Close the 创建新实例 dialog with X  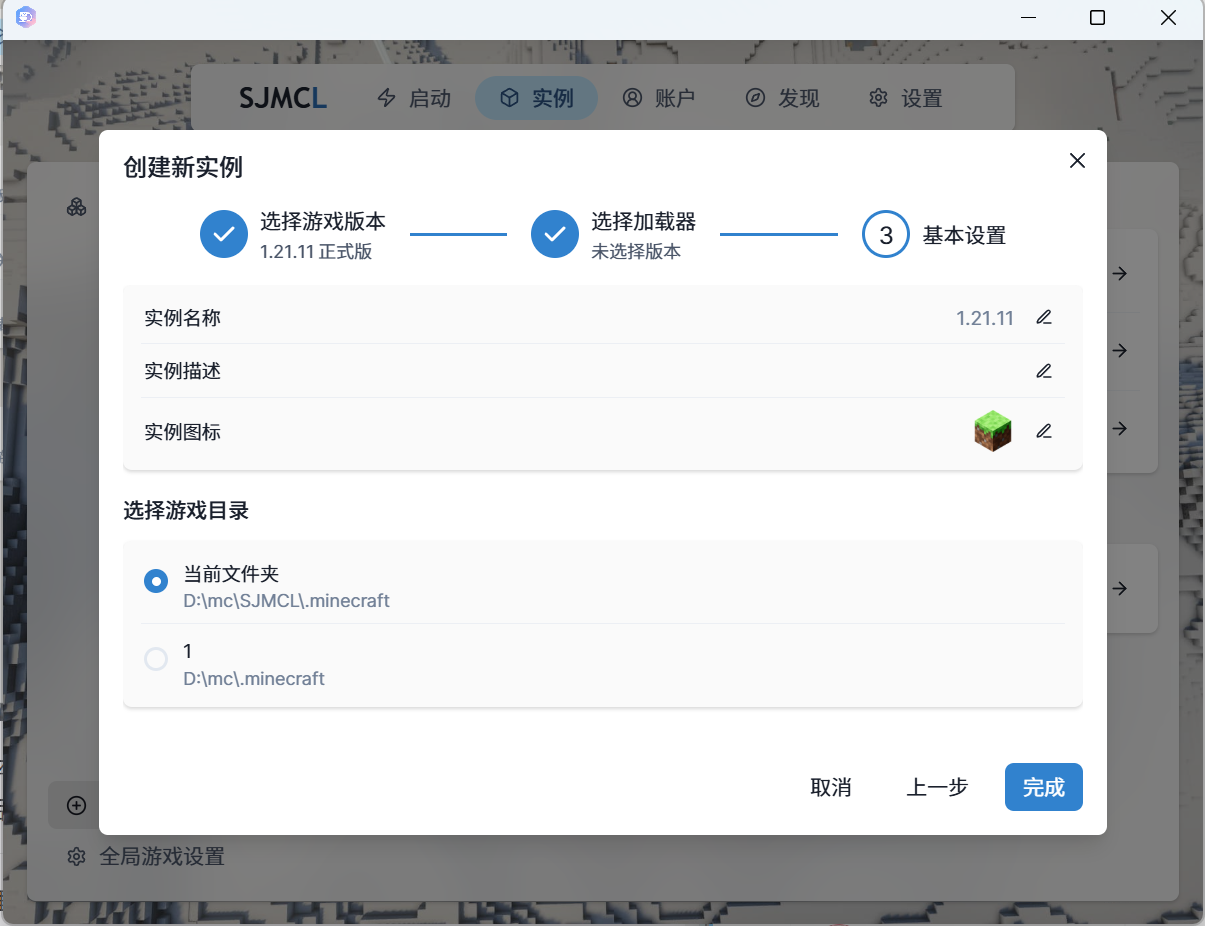point(1077,161)
